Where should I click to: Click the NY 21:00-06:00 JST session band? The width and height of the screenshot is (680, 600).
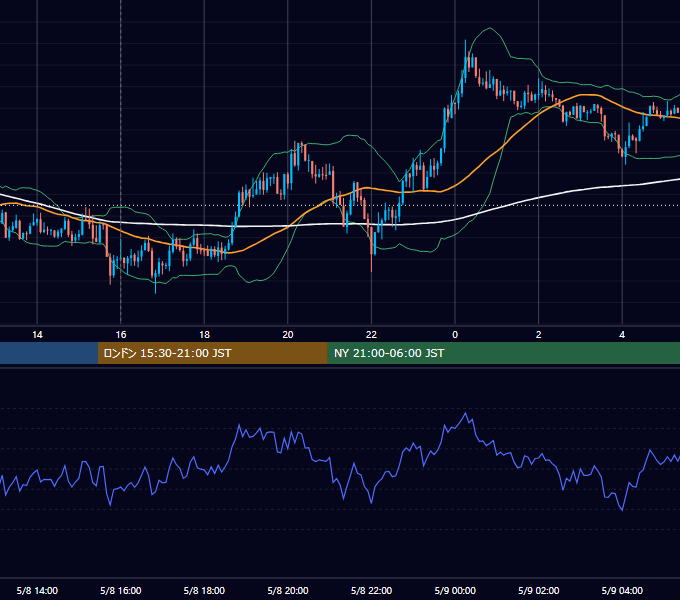tap(503, 353)
